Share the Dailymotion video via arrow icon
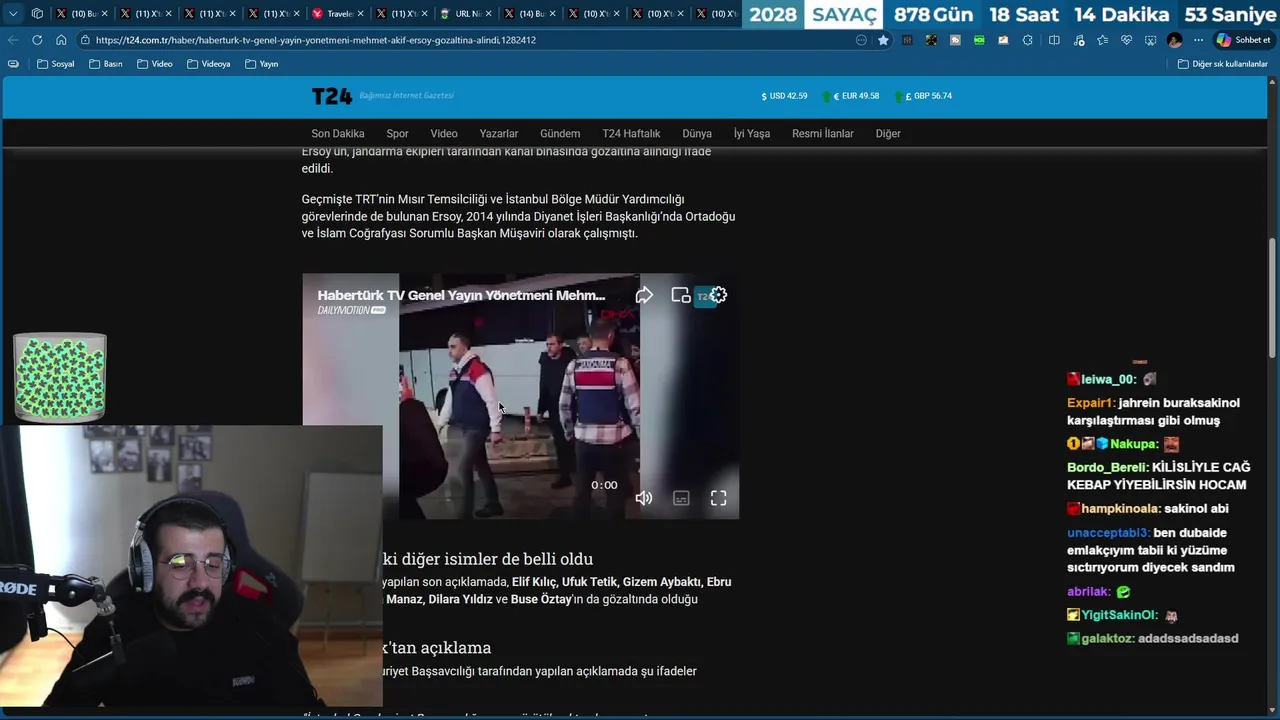 coord(644,295)
